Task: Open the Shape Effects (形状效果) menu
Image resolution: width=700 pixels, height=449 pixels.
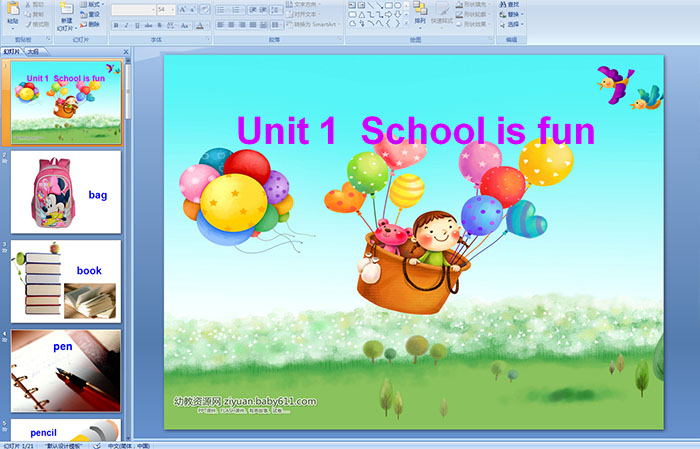Action: [x=473, y=24]
